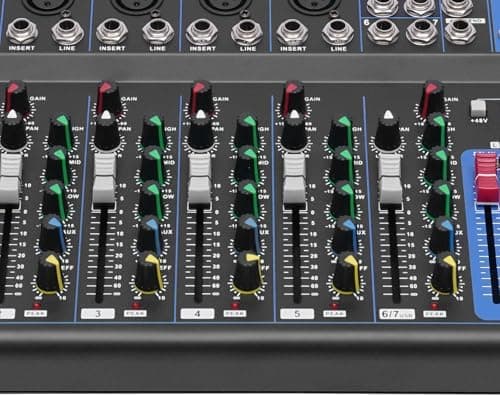Select channel 6/7 red GAIN knob

433,98
